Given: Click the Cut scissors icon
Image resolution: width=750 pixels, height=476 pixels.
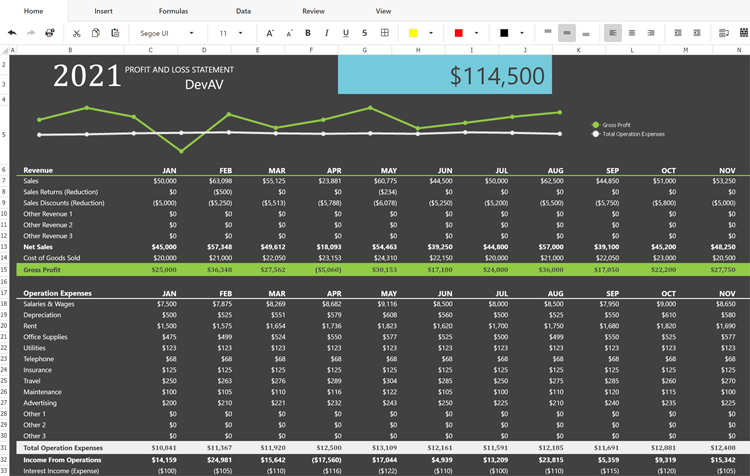Looking at the screenshot, I should pyautogui.click(x=77, y=33).
